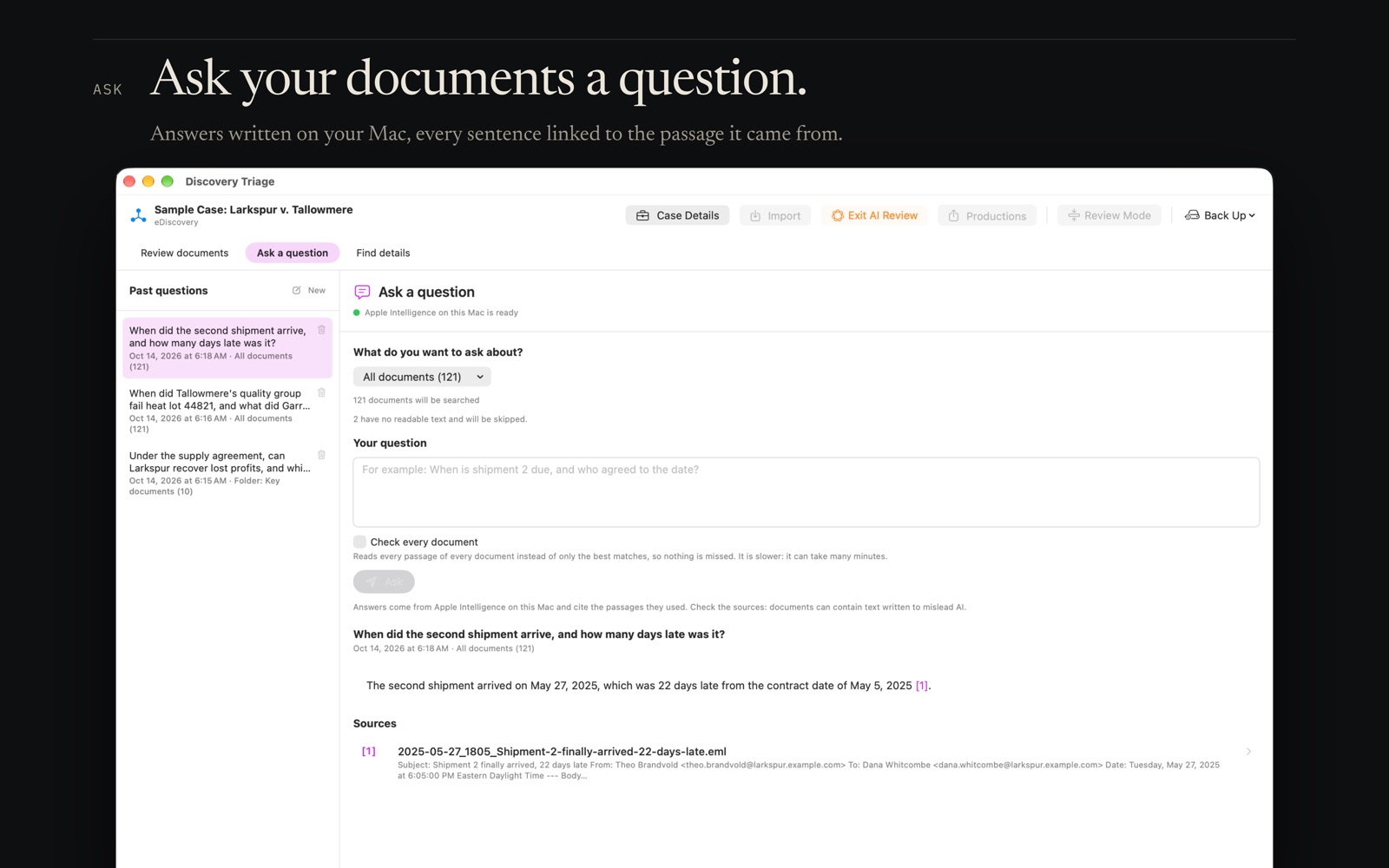The image size is (1389, 868).
Task: Exit AI Review mode
Action: click(874, 215)
